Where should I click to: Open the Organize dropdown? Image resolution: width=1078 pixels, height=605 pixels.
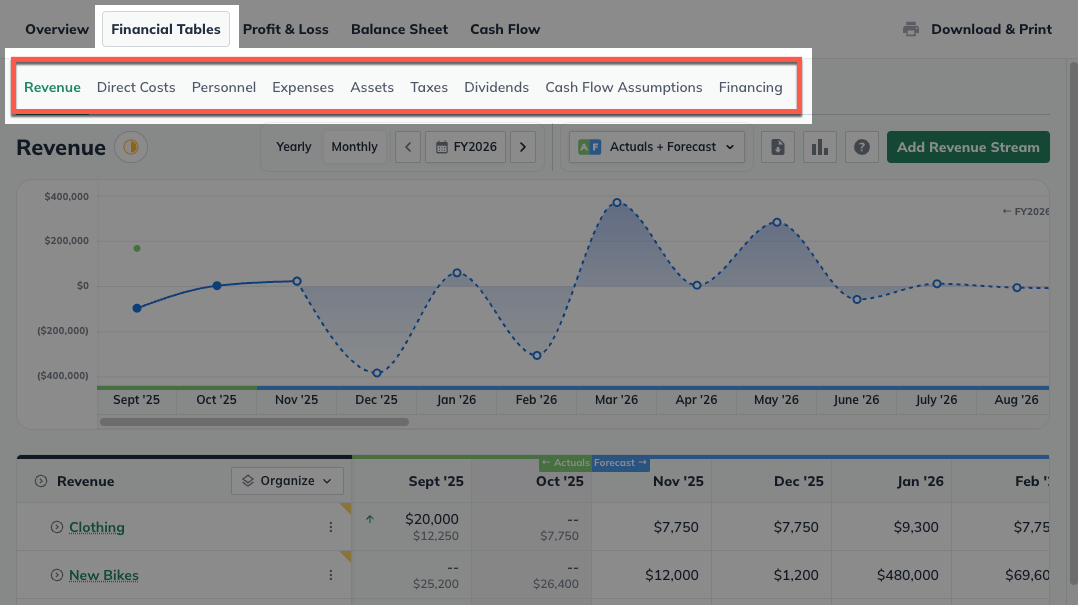[287, 481]
